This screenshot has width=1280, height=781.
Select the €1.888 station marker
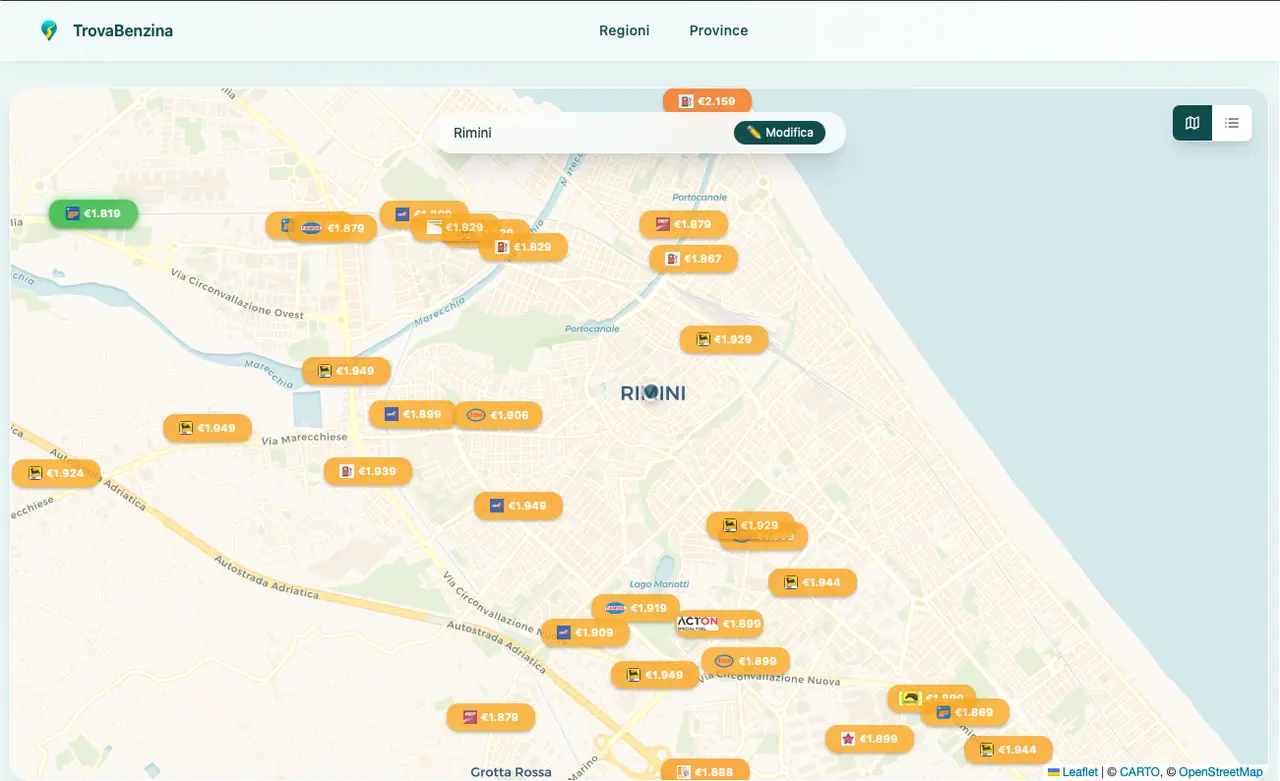(x=705, y=771)
